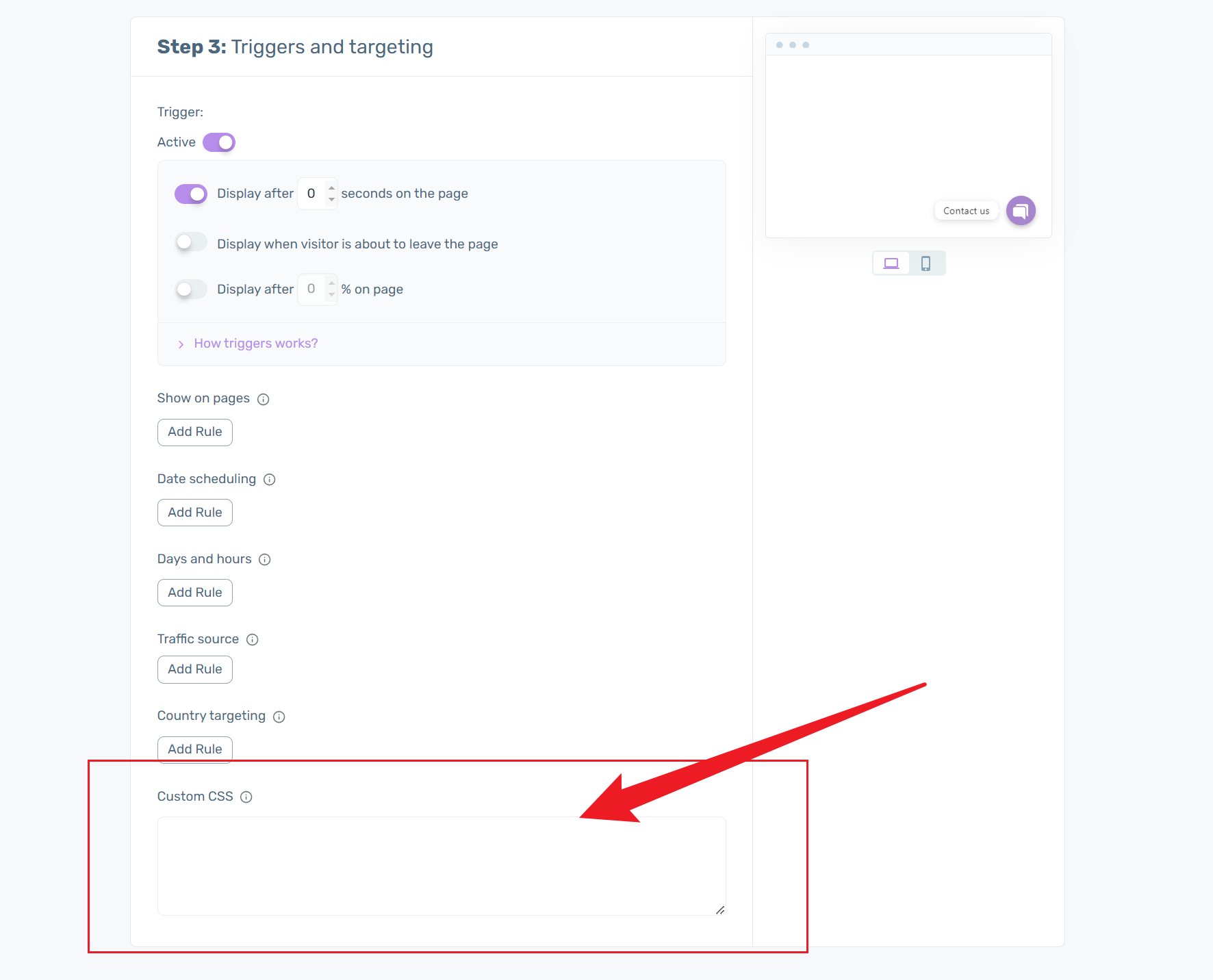Toggle the Active trigger switch off
Screen dimensions: 1213x980
pyautogui.click(x=219, y=142)
